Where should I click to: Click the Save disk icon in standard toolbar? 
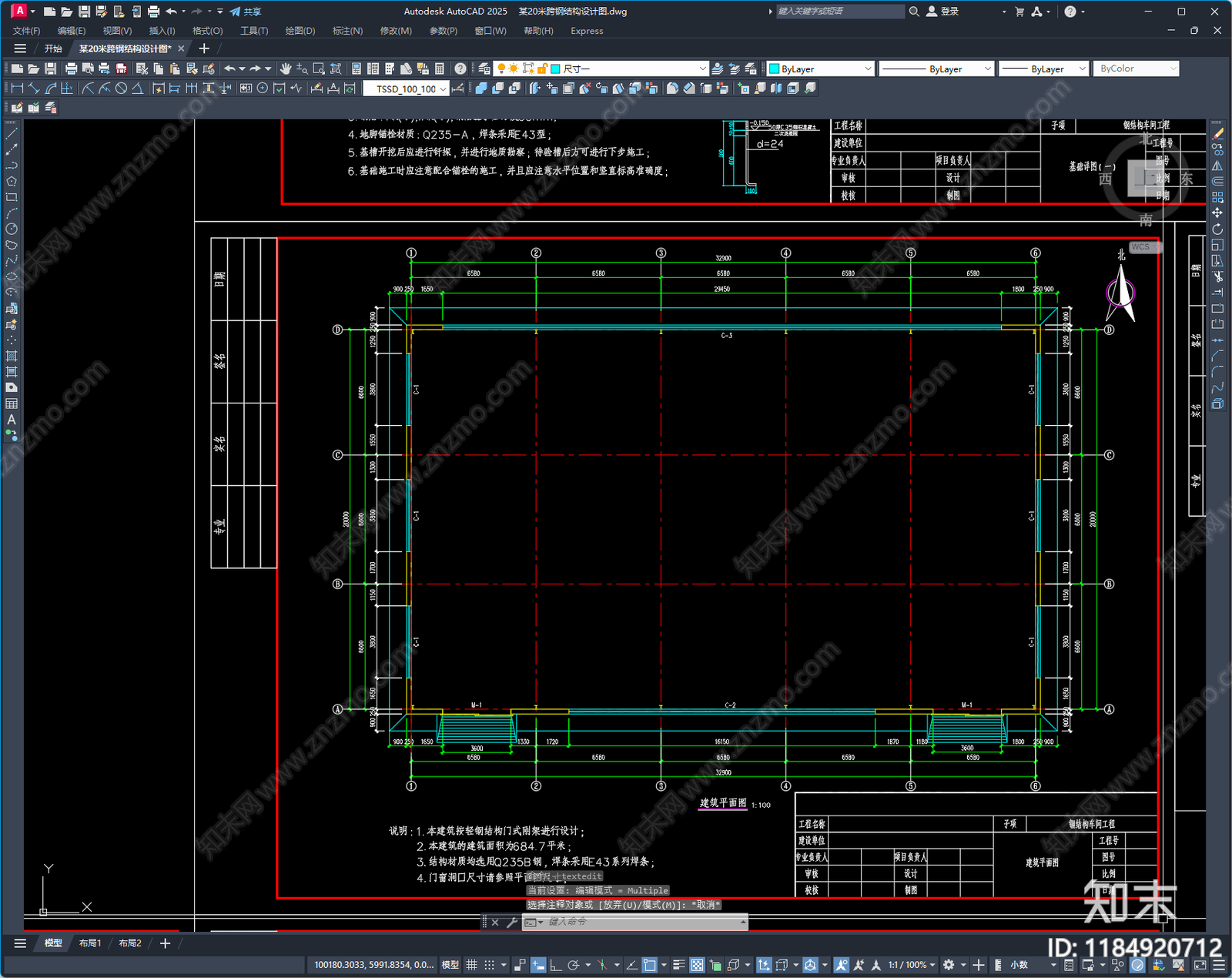point(50,69)
